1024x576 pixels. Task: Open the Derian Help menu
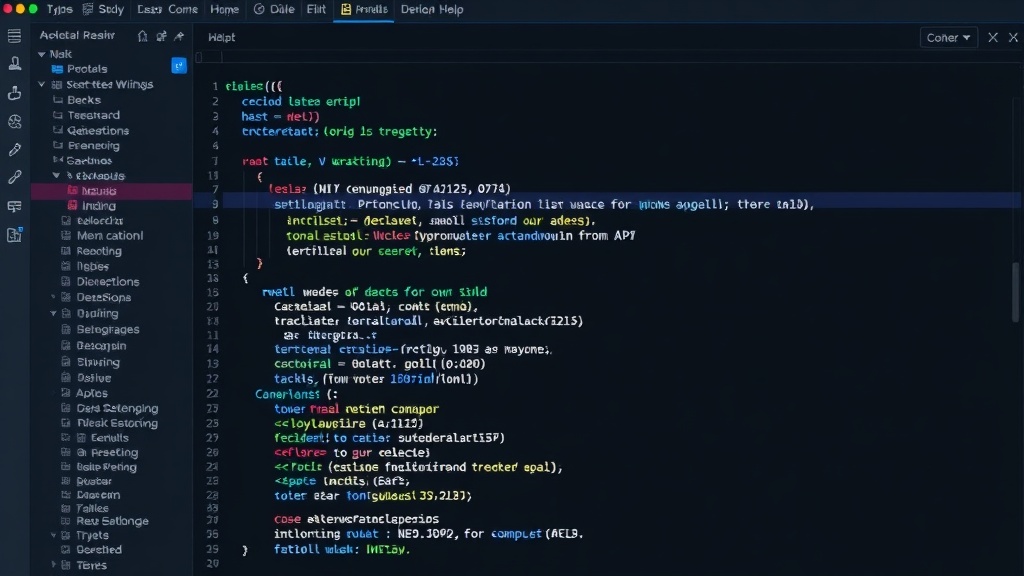[x=432, y=9]
